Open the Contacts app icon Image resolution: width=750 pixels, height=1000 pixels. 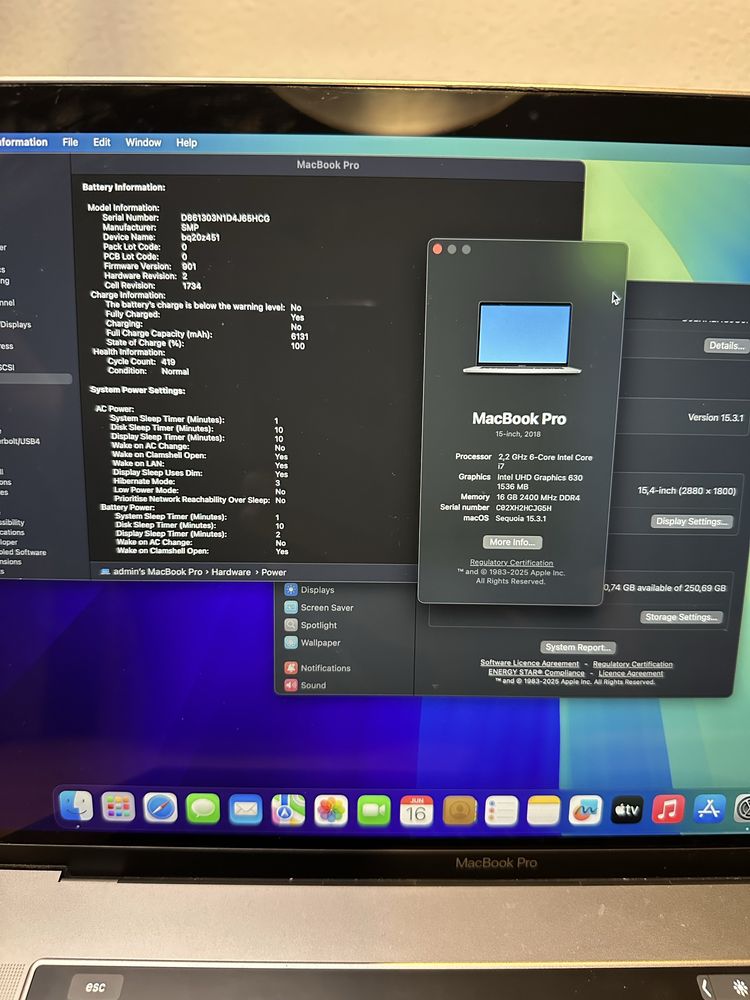point(459,811)
